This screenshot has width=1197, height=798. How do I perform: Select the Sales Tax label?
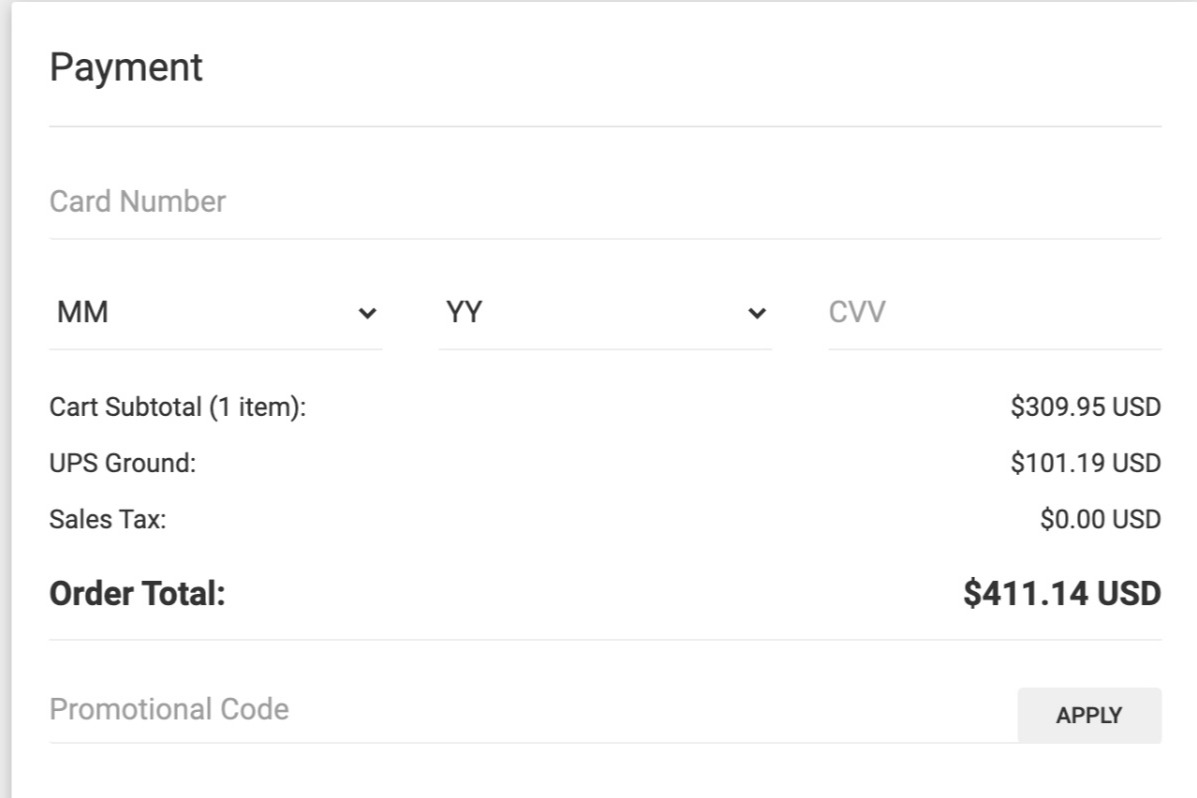pos(108,520)
